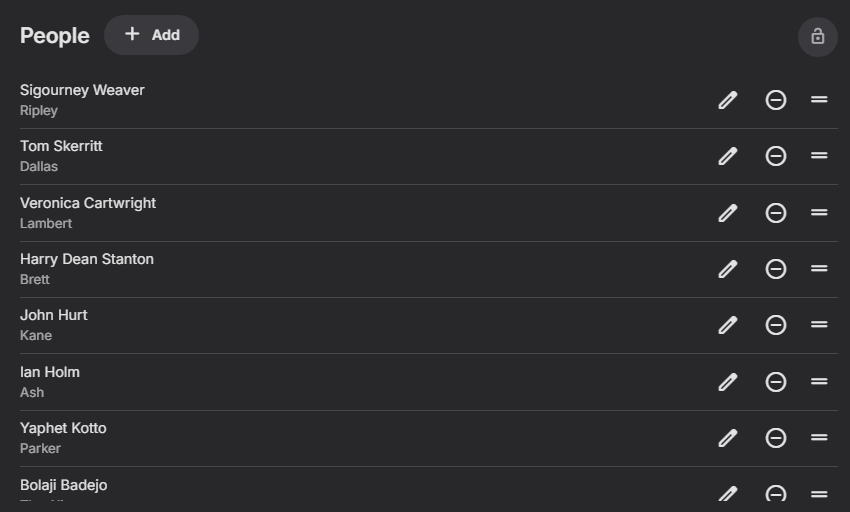Click reorder handle on Ian Holm row
The image size is (850, 512).
pos(819,382)
